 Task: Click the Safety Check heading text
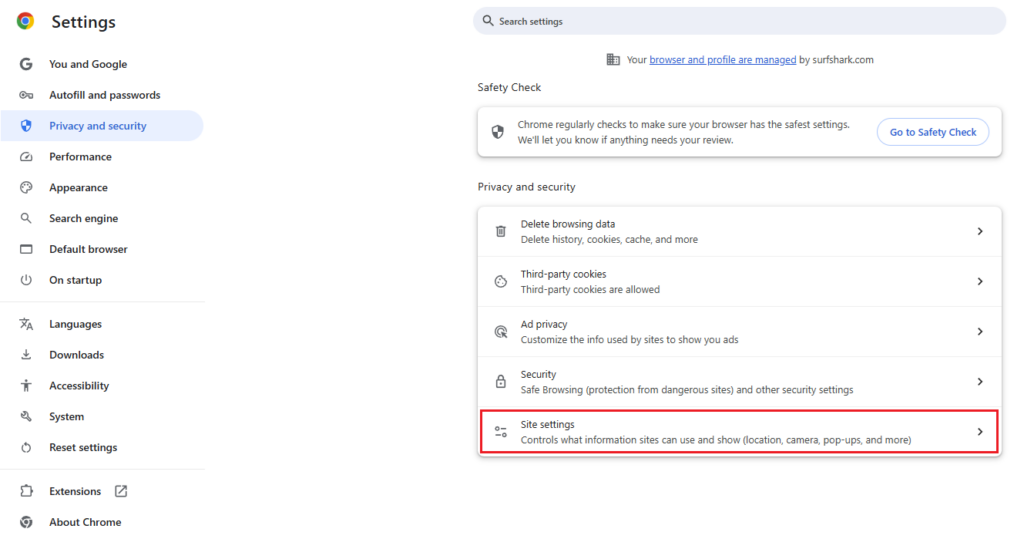point(509,87)
